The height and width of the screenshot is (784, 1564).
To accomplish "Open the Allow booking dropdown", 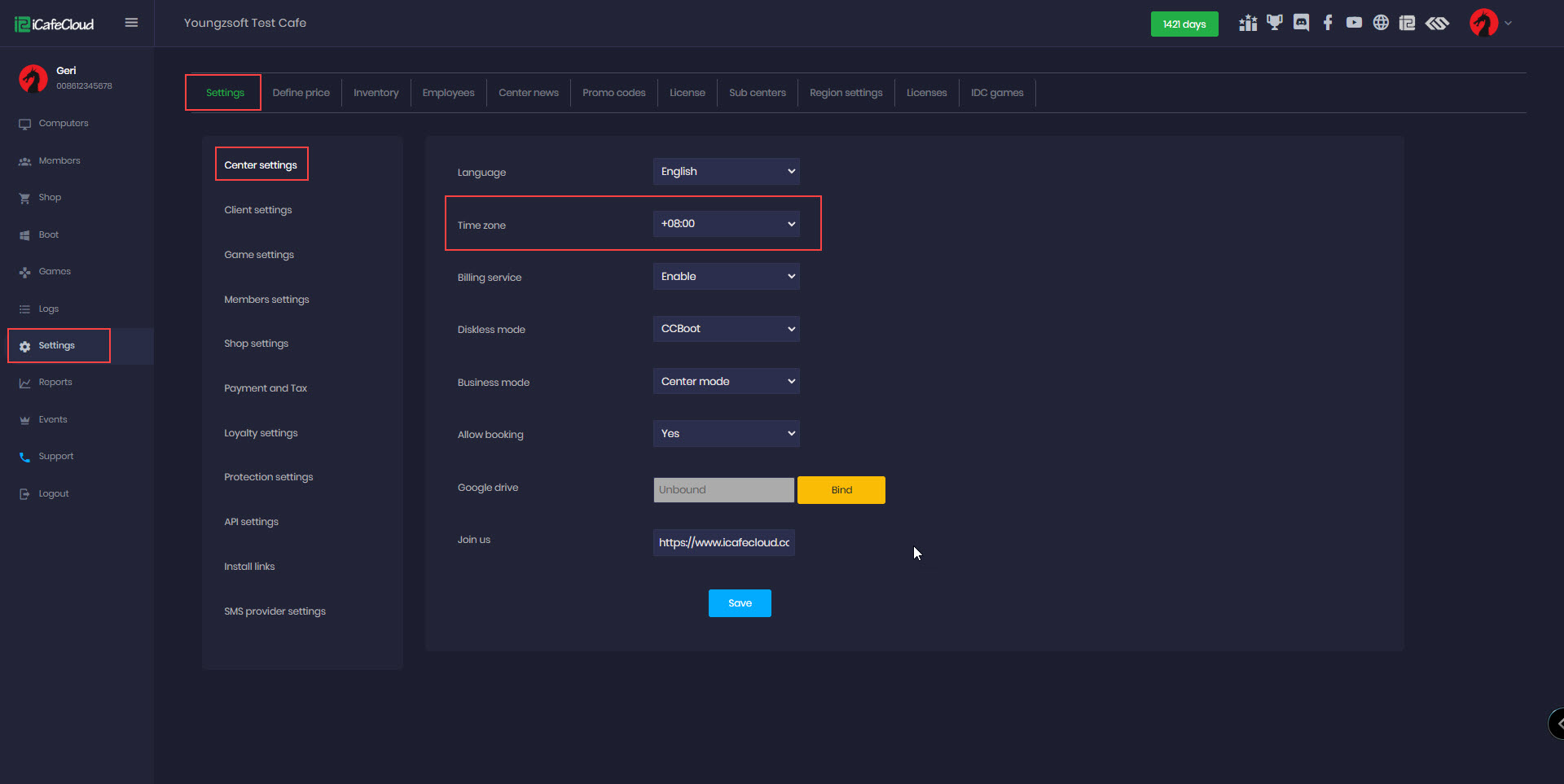I will click(x=726, y=434).
